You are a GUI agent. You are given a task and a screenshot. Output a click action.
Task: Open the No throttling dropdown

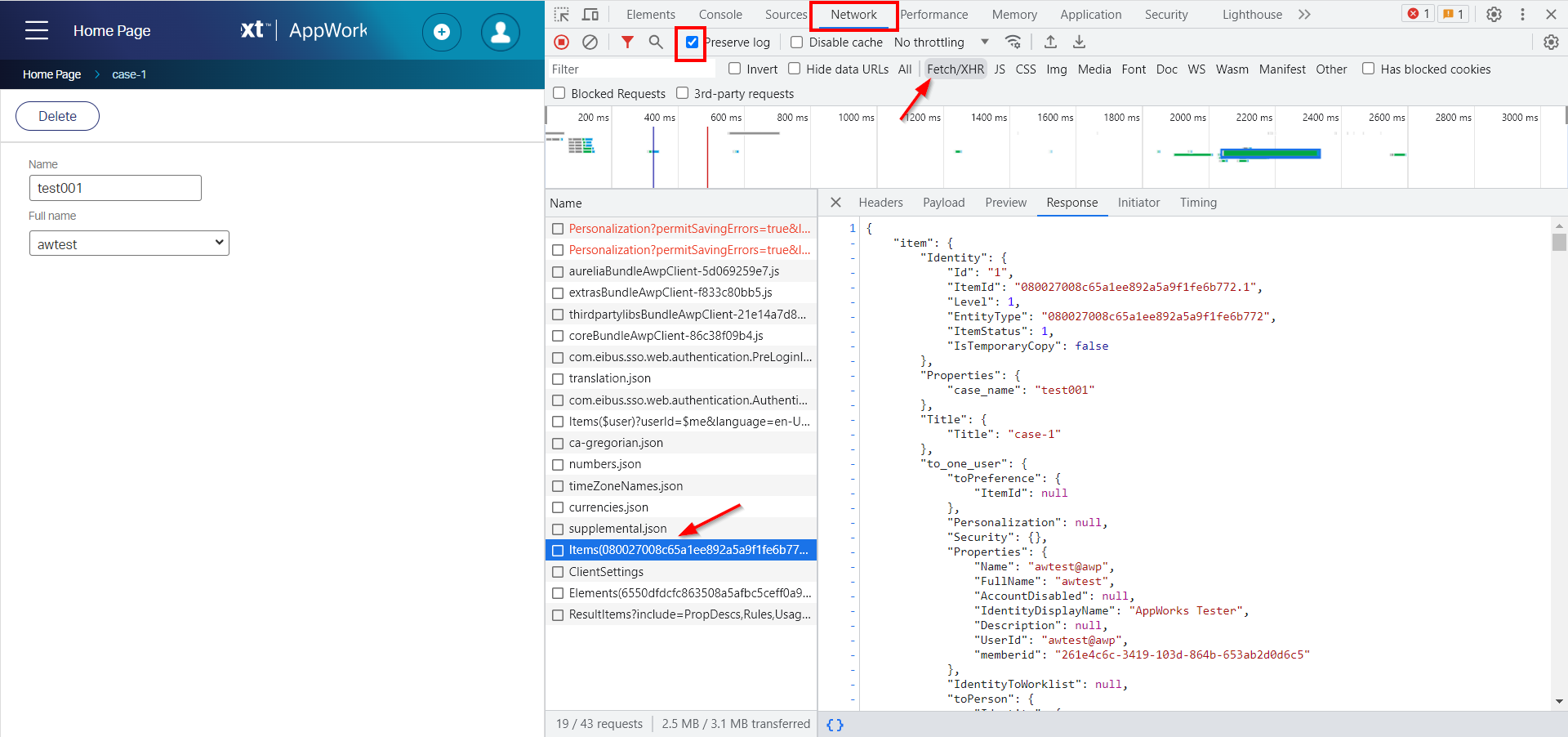pyautogui.click(x=941, y=42)
